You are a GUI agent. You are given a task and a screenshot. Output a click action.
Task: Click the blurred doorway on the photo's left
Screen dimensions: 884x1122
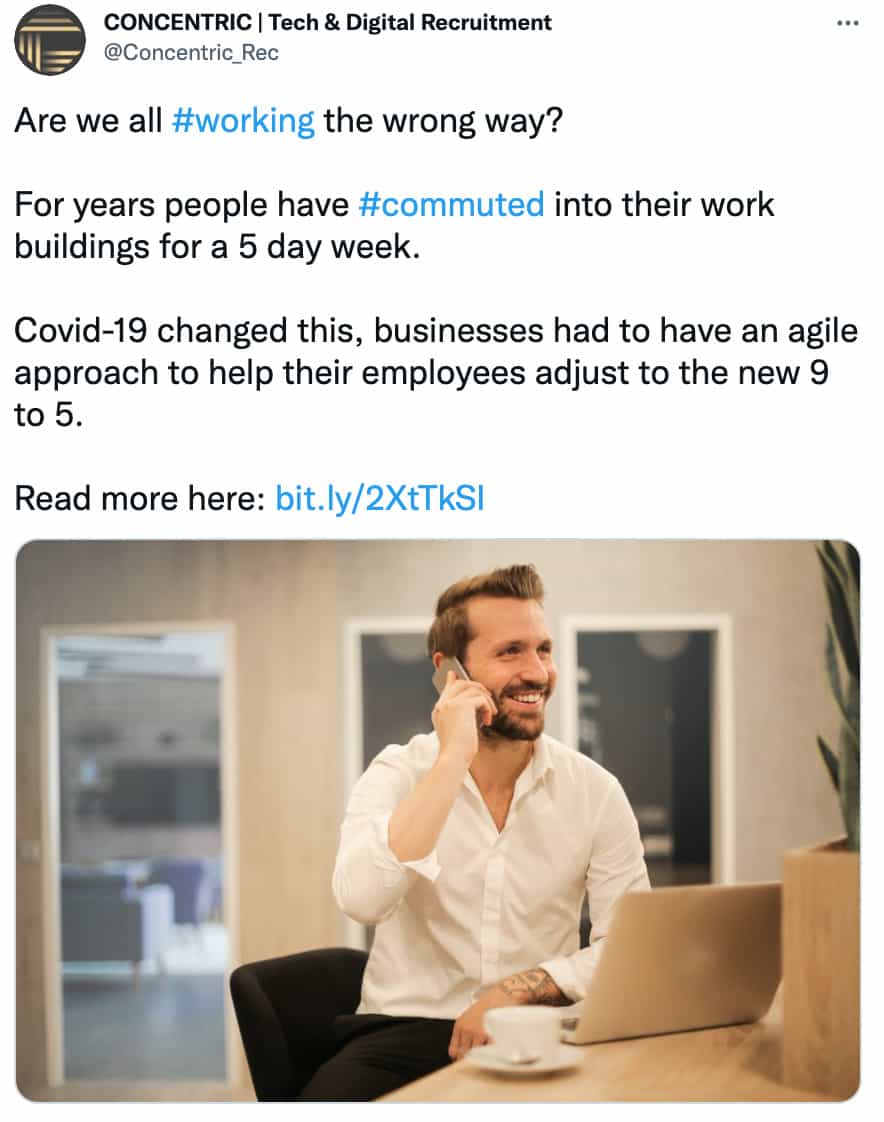(140, 850)
